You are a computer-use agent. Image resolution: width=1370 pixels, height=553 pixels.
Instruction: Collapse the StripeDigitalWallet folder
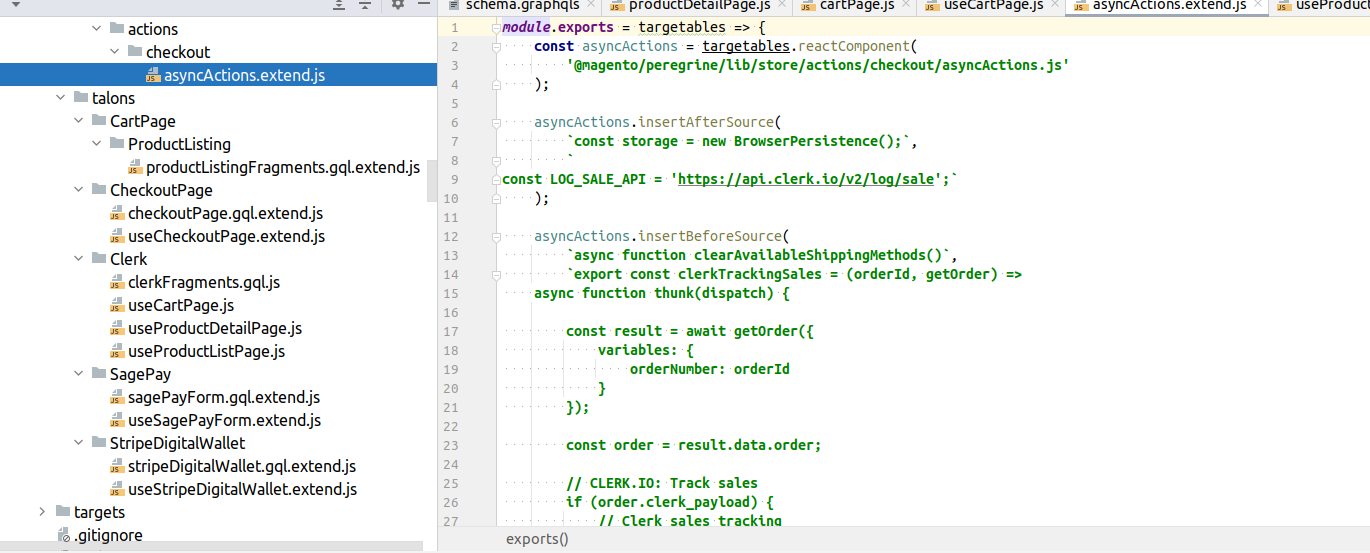click(x=78, y=443)
